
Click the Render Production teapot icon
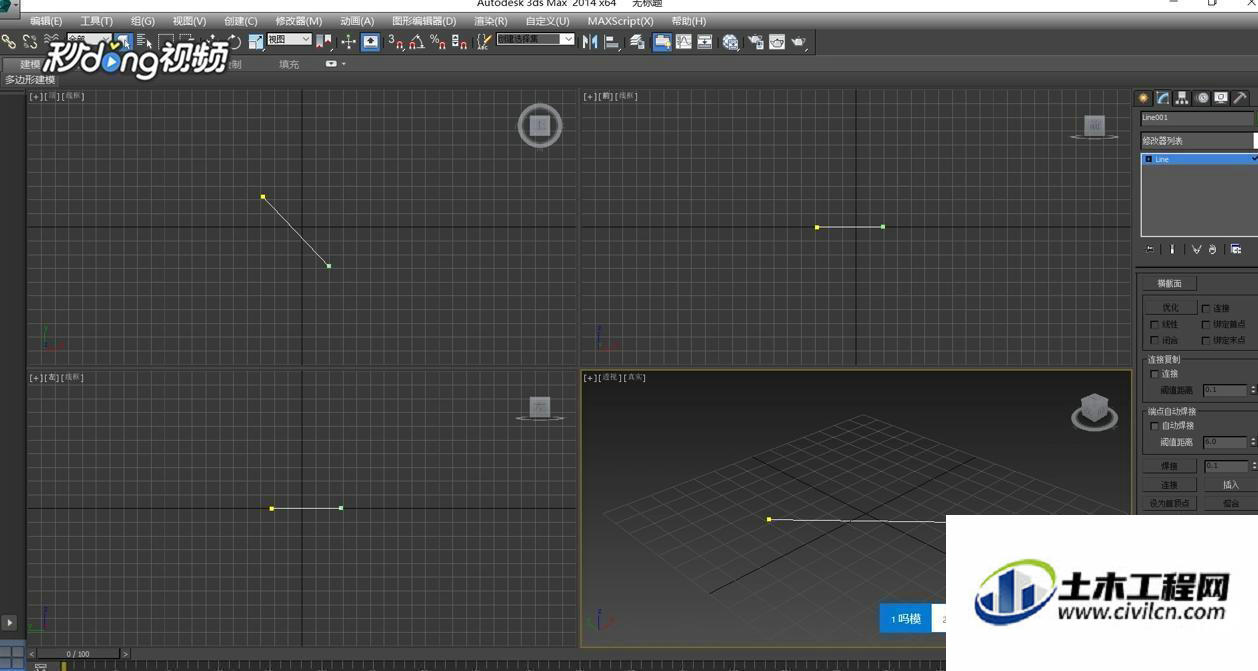click(x=799, y=42)
